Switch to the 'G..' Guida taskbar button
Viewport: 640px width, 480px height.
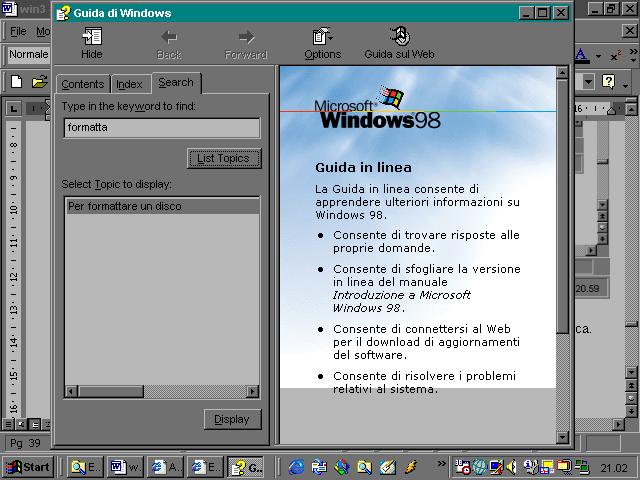pyautogui.click(x=246, y=467)
